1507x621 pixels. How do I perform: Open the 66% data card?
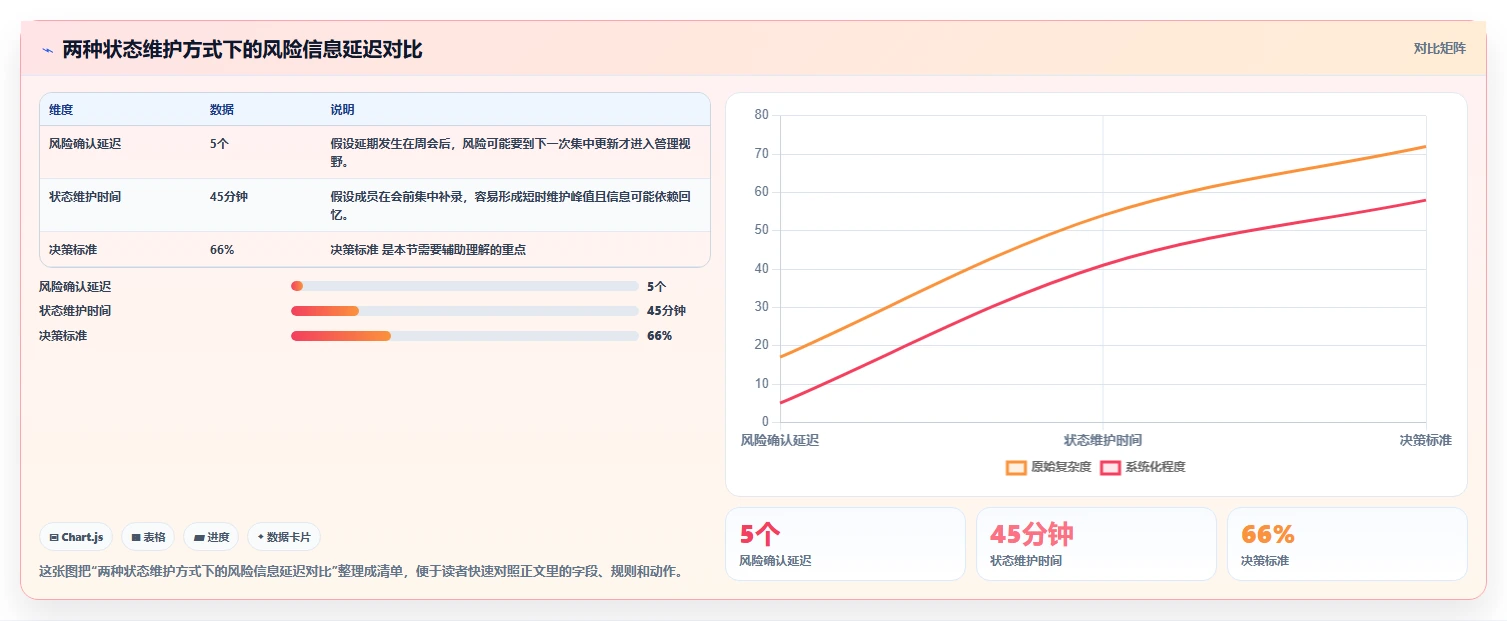click(x=1347, y=544)
